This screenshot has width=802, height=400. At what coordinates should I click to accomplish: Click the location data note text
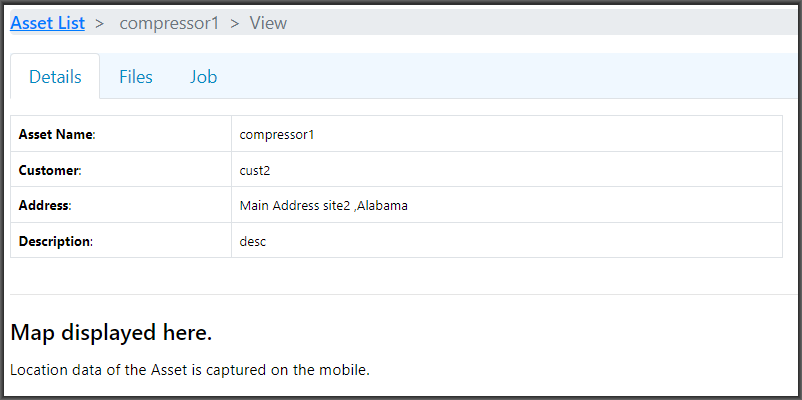[x=190, y=370]
